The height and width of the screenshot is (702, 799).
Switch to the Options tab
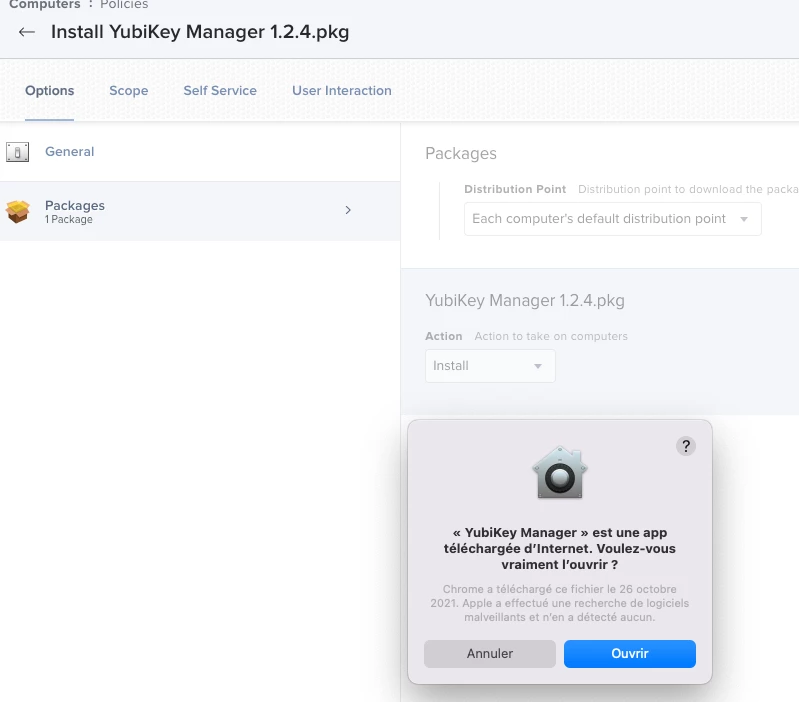[49, 91]
